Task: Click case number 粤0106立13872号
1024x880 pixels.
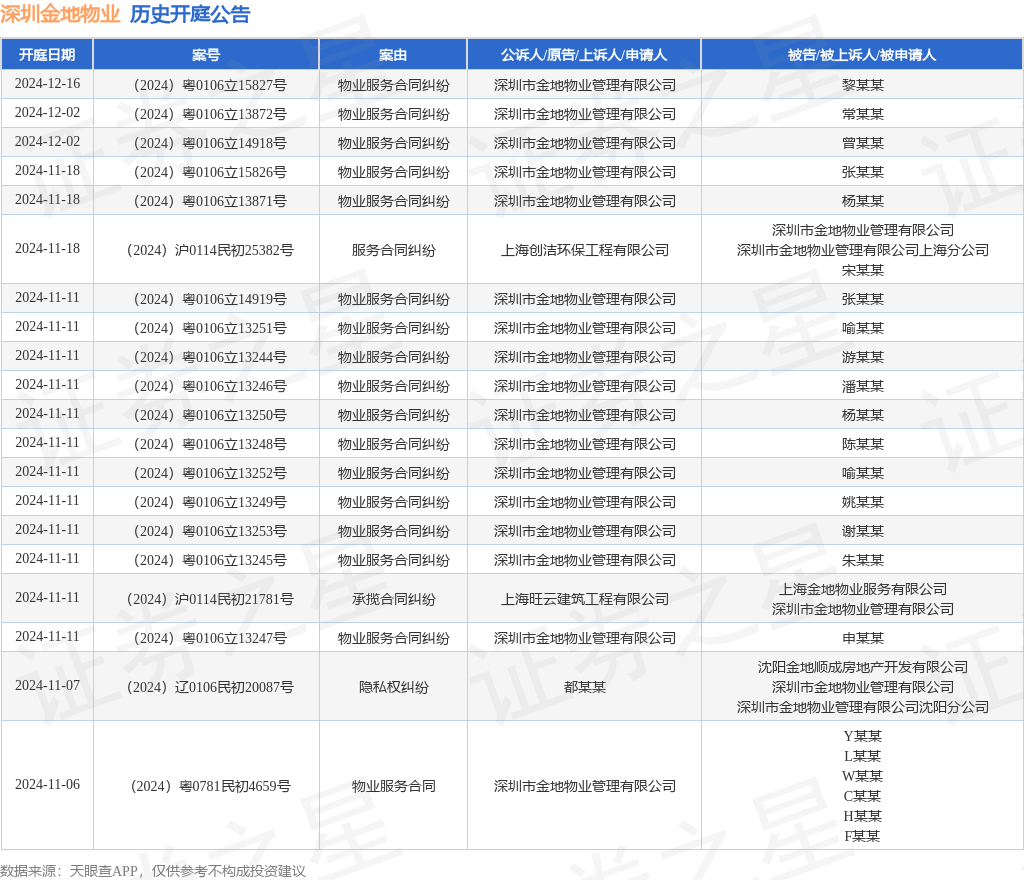Action: coord(210,114)
